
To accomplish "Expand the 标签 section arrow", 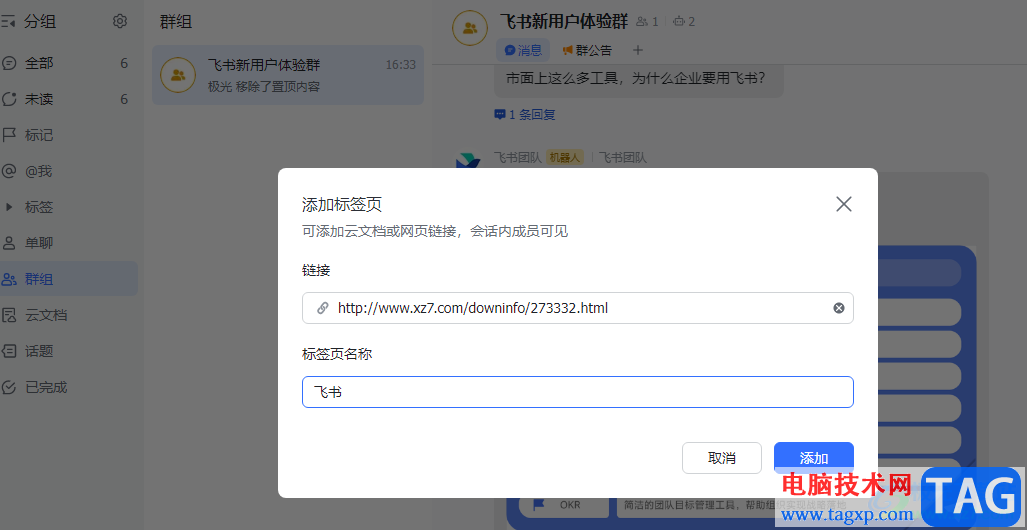I will (x=9, y=208).
